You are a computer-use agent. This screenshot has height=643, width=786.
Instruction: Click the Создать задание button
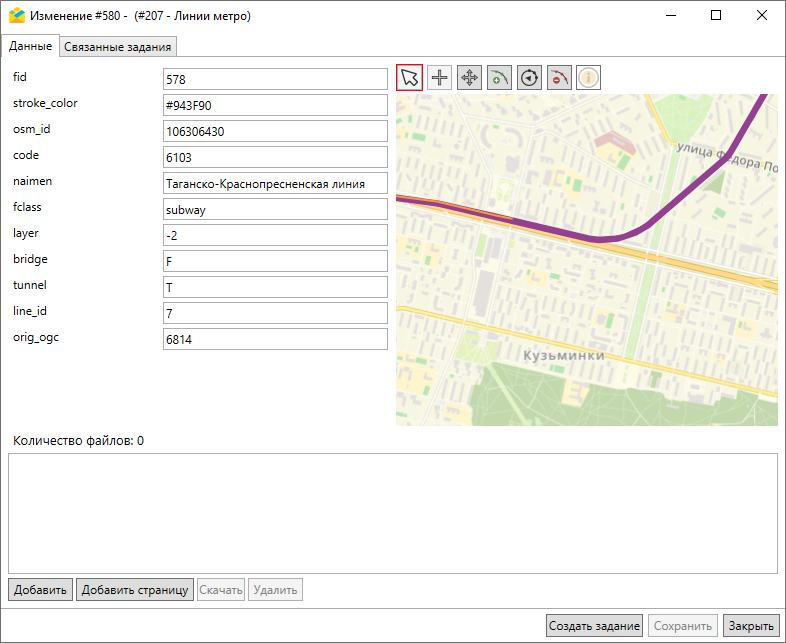[x=594, y=626]
